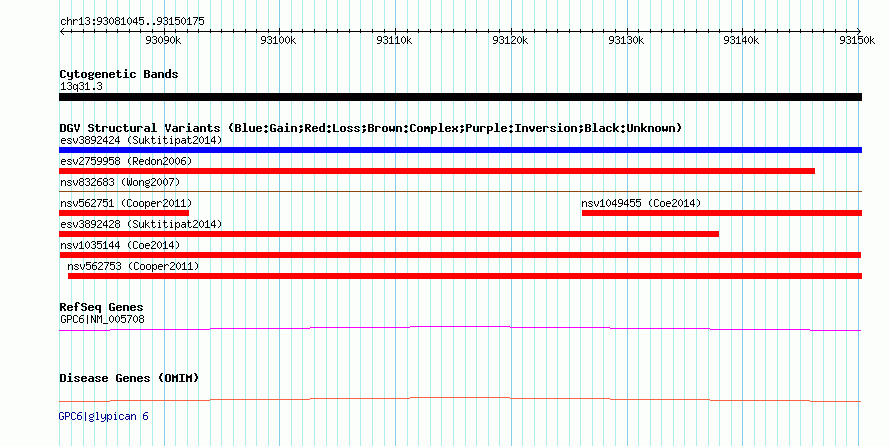Click the blue esv3892424 gain variant bar
Image resolution: width=890 pixels, height=446 pixels.
460,150
